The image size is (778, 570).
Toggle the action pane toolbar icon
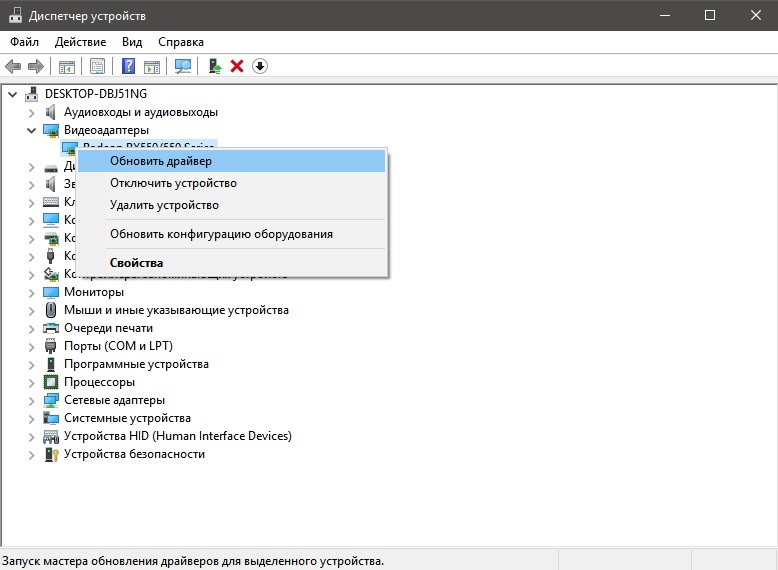point(152,66)
